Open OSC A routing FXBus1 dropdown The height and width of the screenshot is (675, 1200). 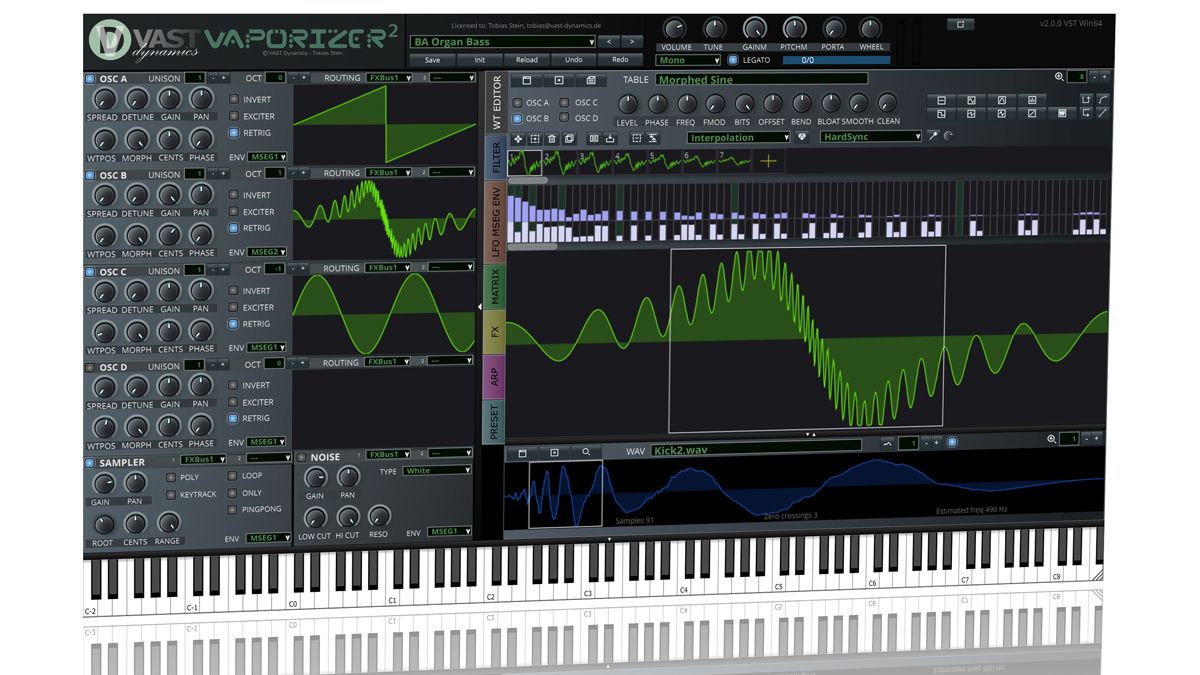pos(389,77)
